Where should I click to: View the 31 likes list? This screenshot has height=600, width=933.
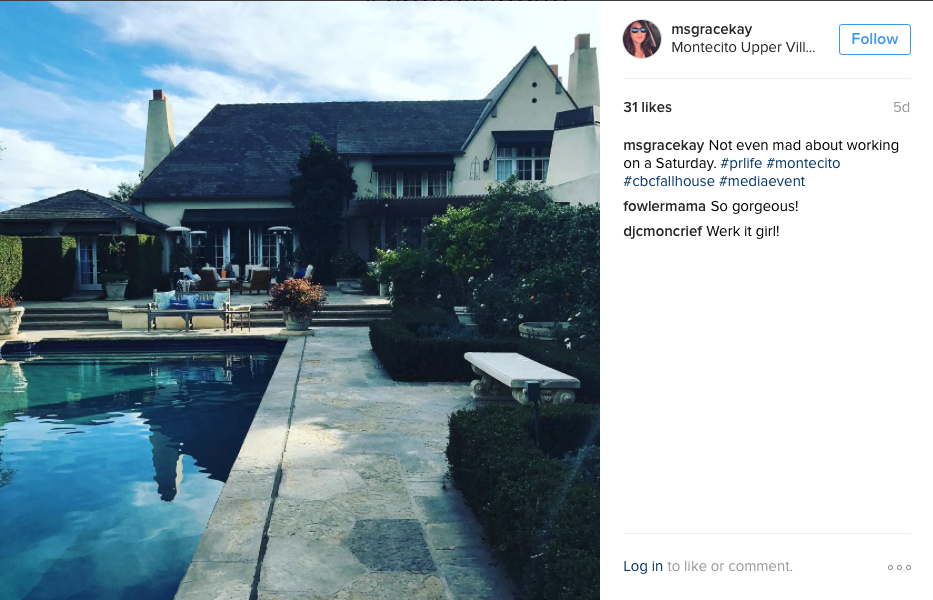click(x=647, y=107)
